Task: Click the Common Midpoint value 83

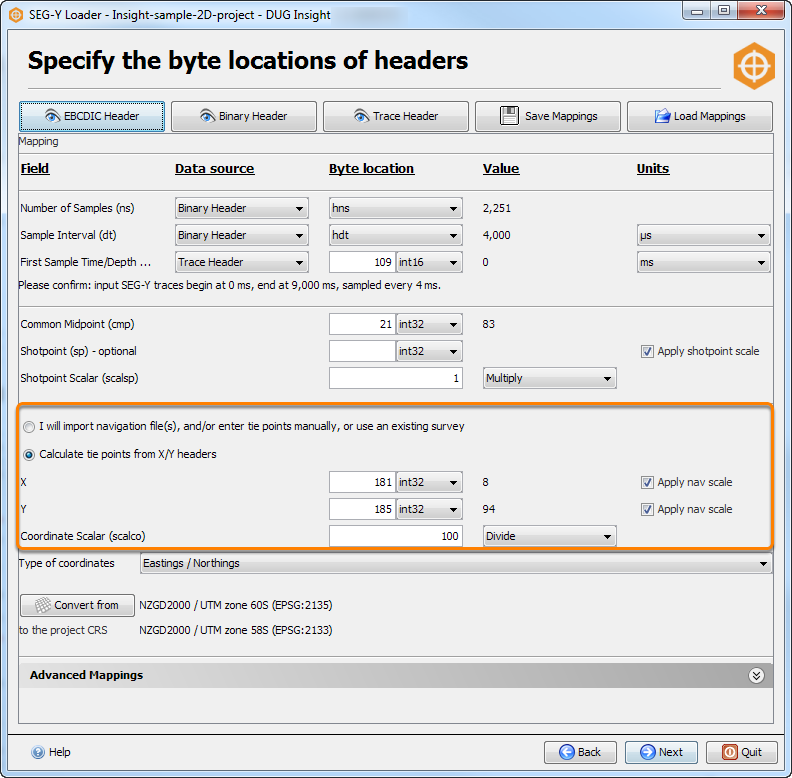Action: click(488, 324)
